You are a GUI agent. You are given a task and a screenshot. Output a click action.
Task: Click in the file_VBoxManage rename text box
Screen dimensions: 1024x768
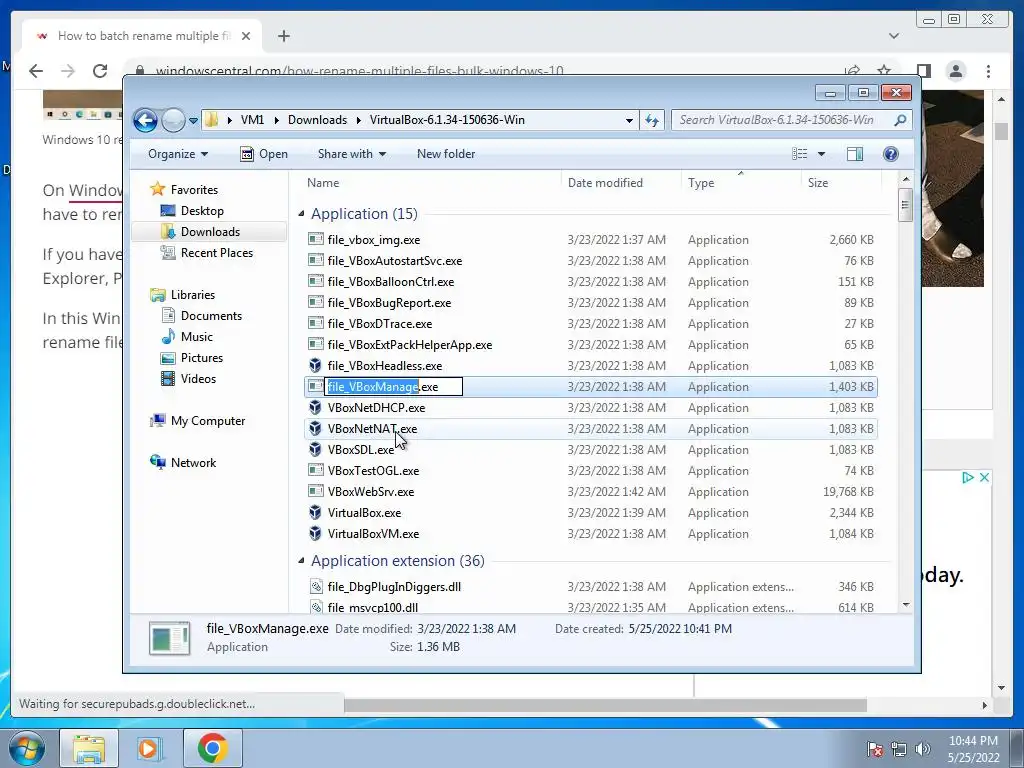click(394, 387)
